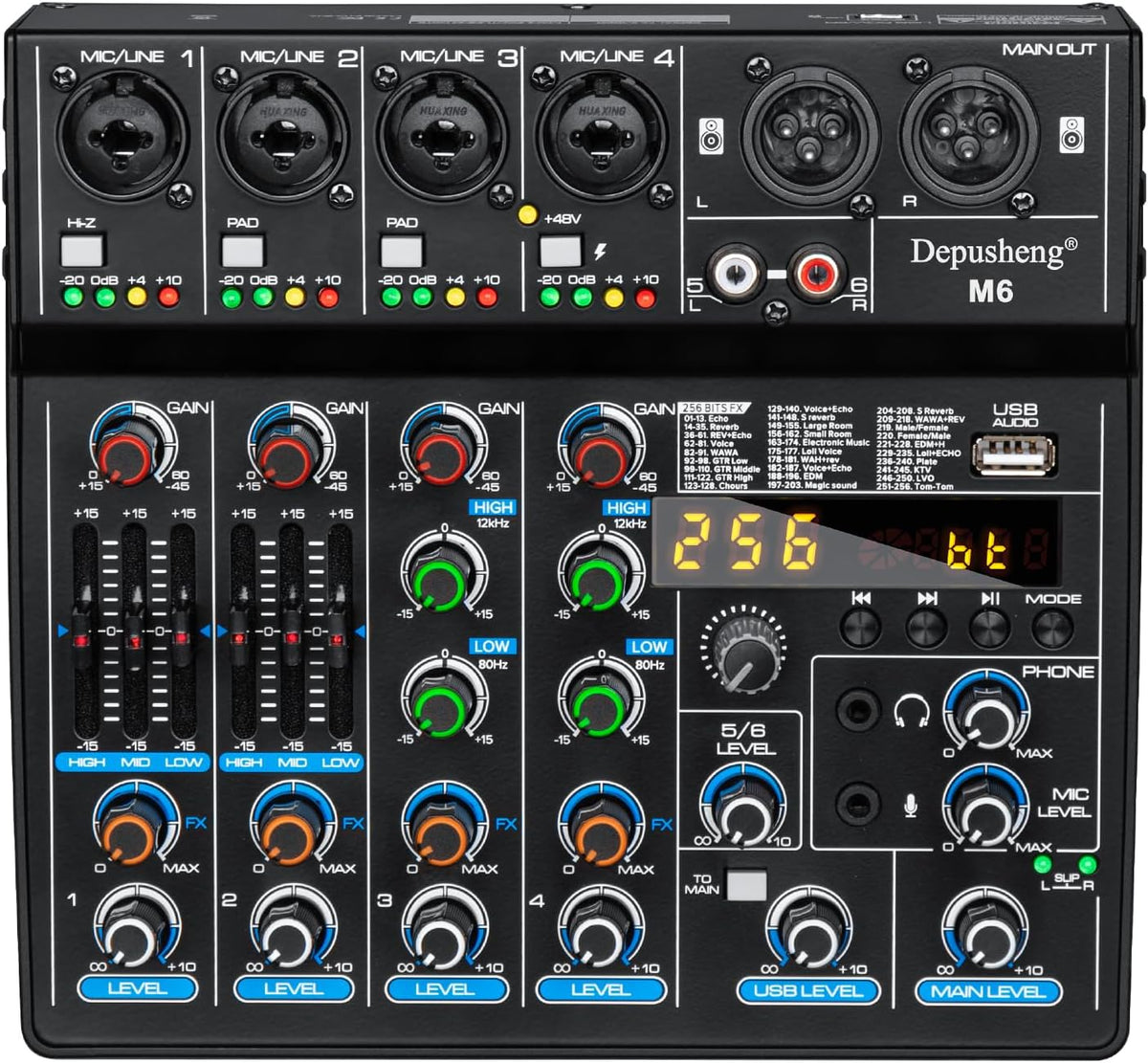The image size is (1148, 1063).
Task: Click the right green SLIP LED
Action: (x=1088, y=865)
